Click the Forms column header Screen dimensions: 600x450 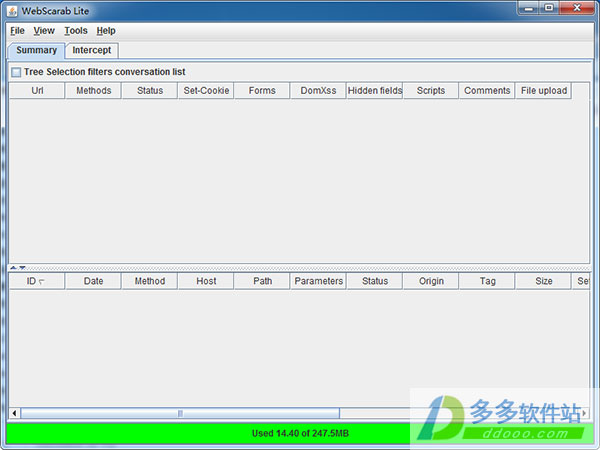pyautogui.click(x=262, y=91)
